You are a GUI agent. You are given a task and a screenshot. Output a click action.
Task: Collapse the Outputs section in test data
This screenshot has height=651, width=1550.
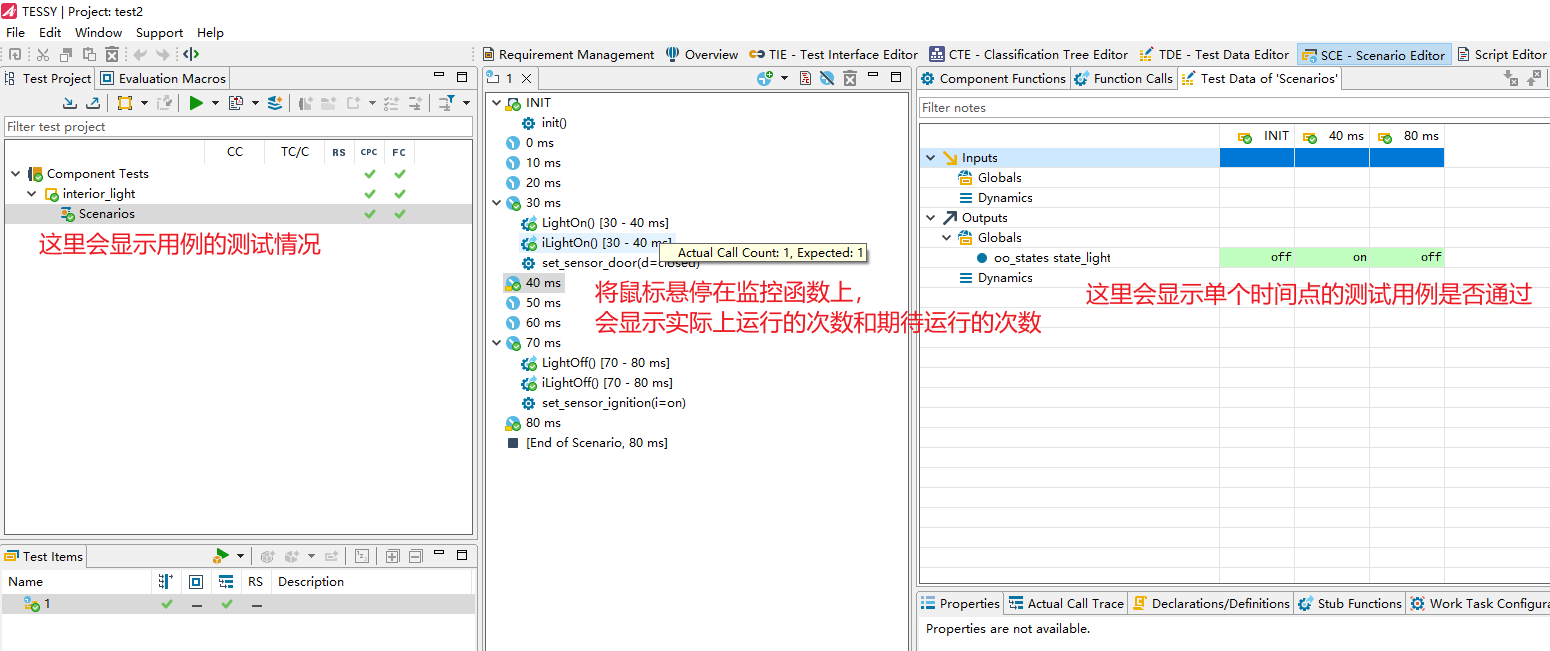931,218
